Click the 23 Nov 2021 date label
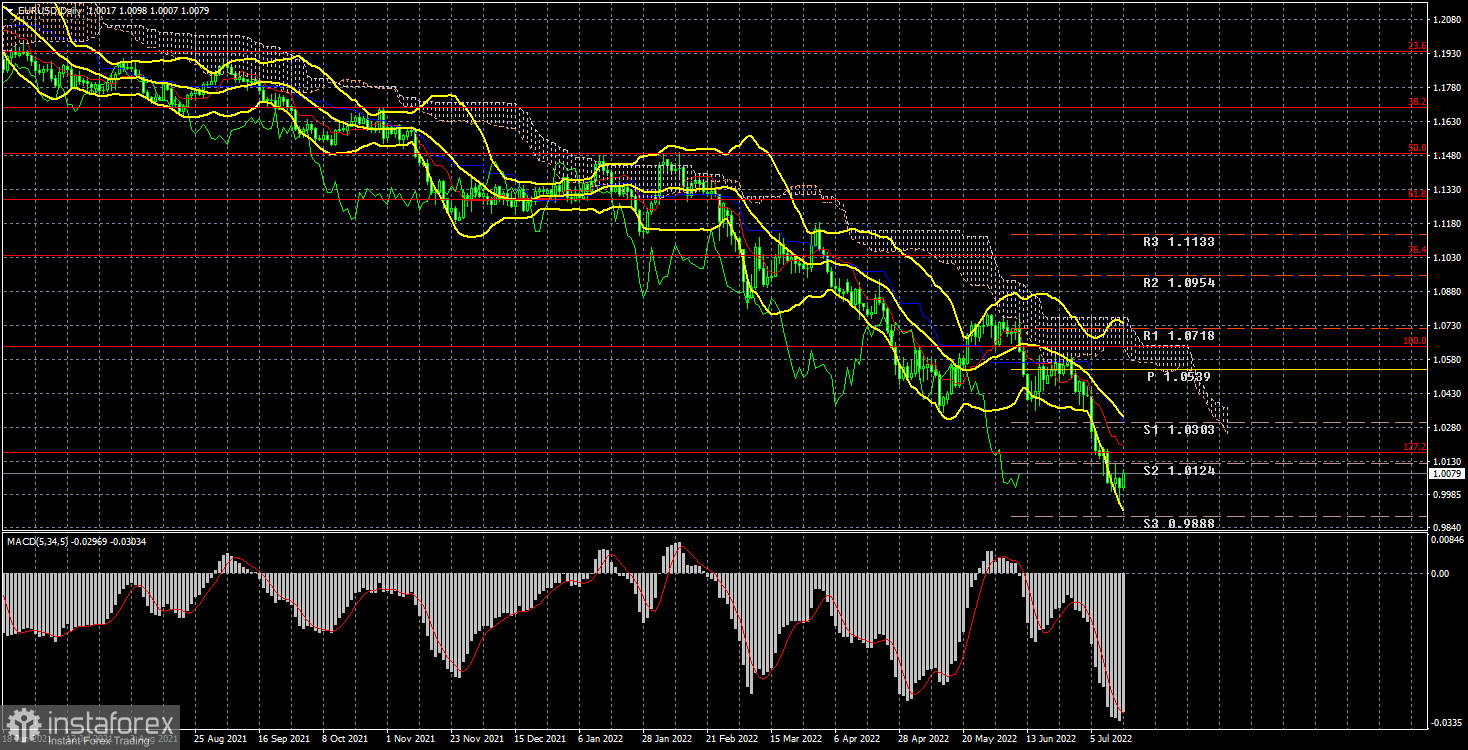 475,739
